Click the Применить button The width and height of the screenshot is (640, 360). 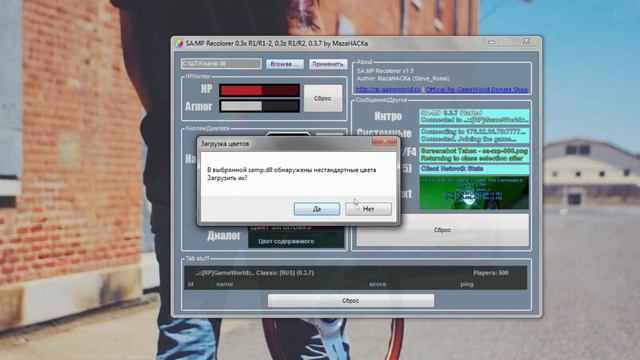[x=328, y=64]
